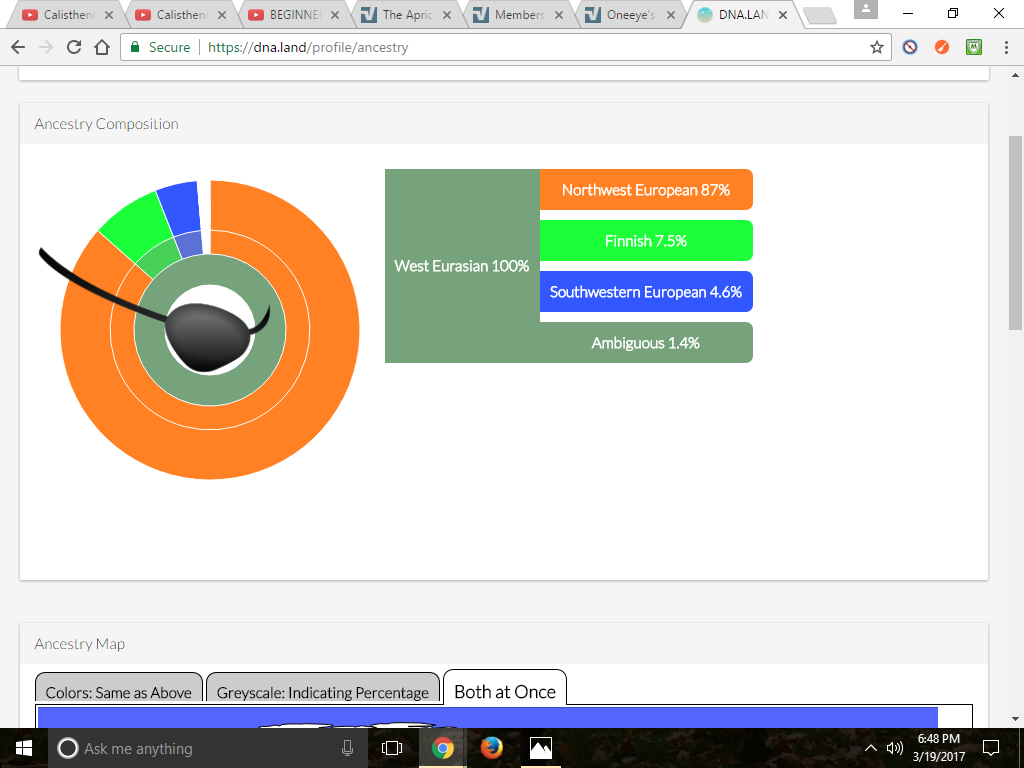
Task: Open Chrome from the Windows taskbar
Action: coord(442,748)
